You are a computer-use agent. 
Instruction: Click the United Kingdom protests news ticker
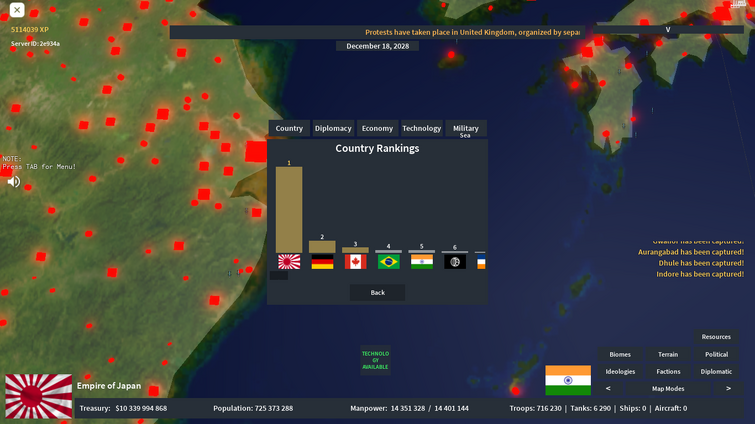coord(378,32)
